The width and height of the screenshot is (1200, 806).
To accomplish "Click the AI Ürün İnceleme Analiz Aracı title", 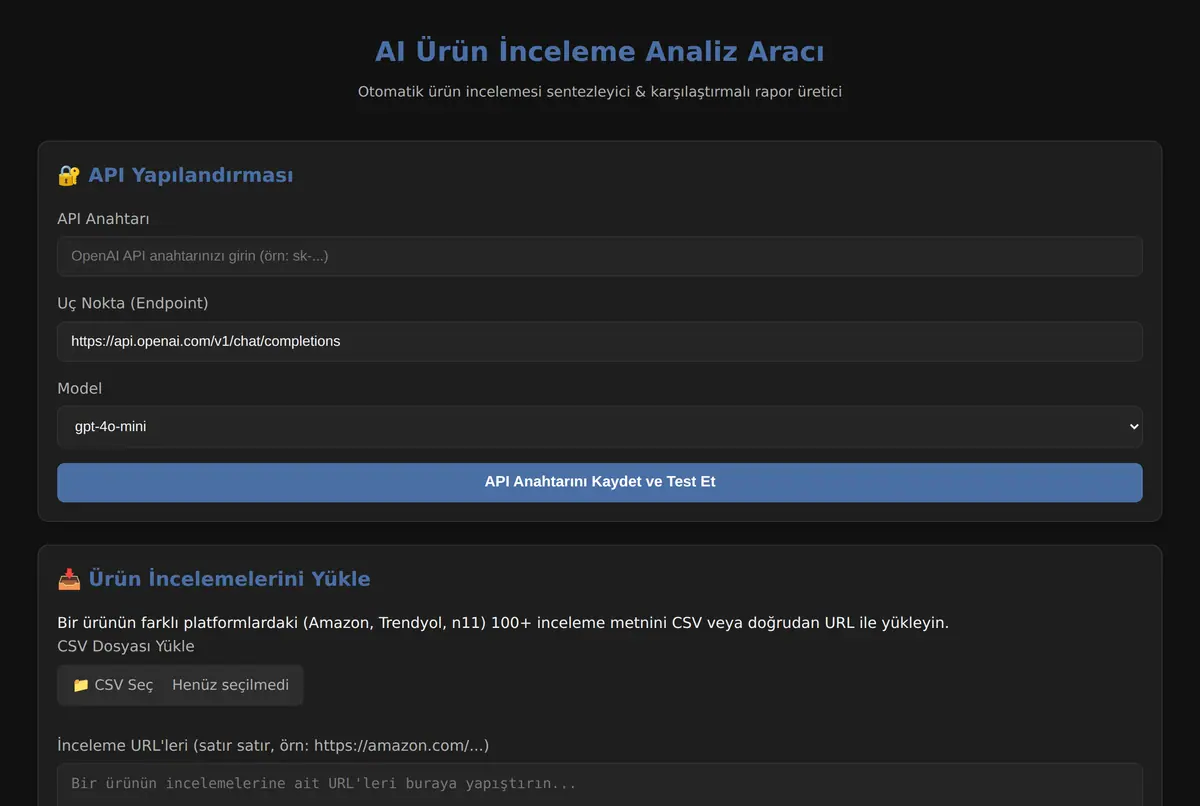I will tap(600, 51).
